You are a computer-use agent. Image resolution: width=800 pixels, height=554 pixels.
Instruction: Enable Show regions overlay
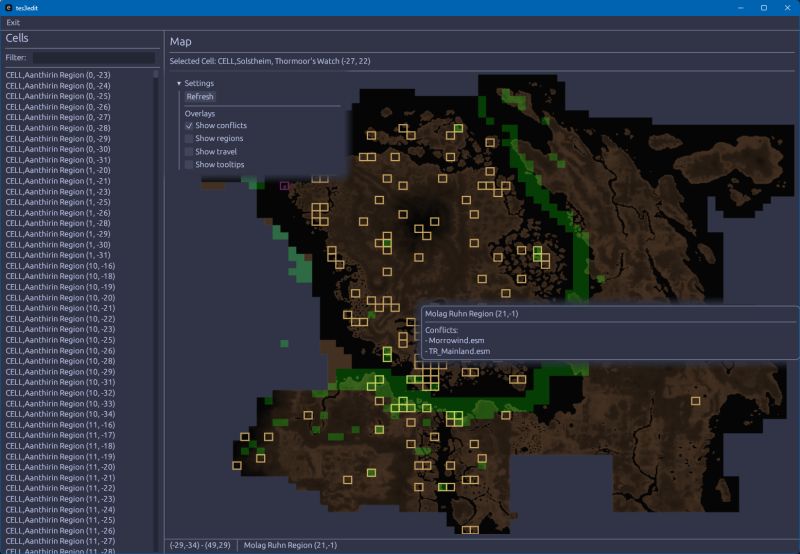189,138
